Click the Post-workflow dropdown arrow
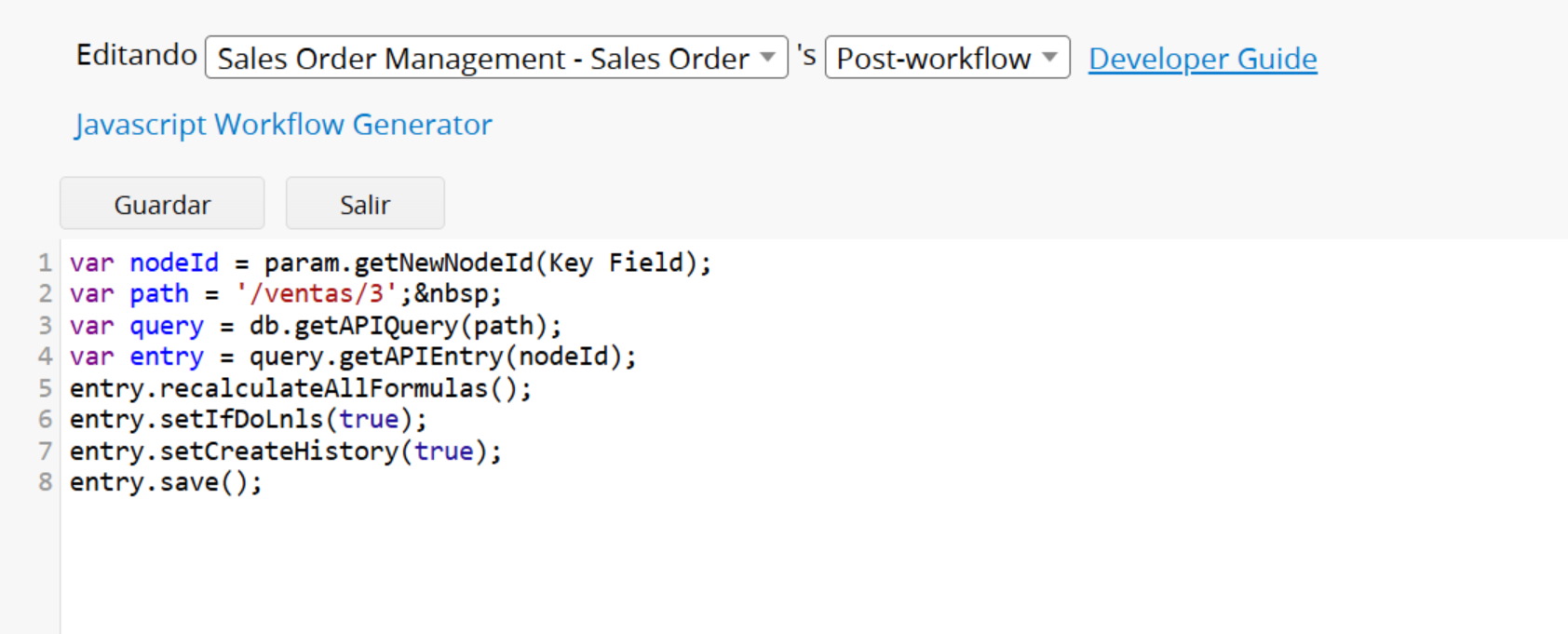This screenshot has width=1568, height=634. point(1050,57)
